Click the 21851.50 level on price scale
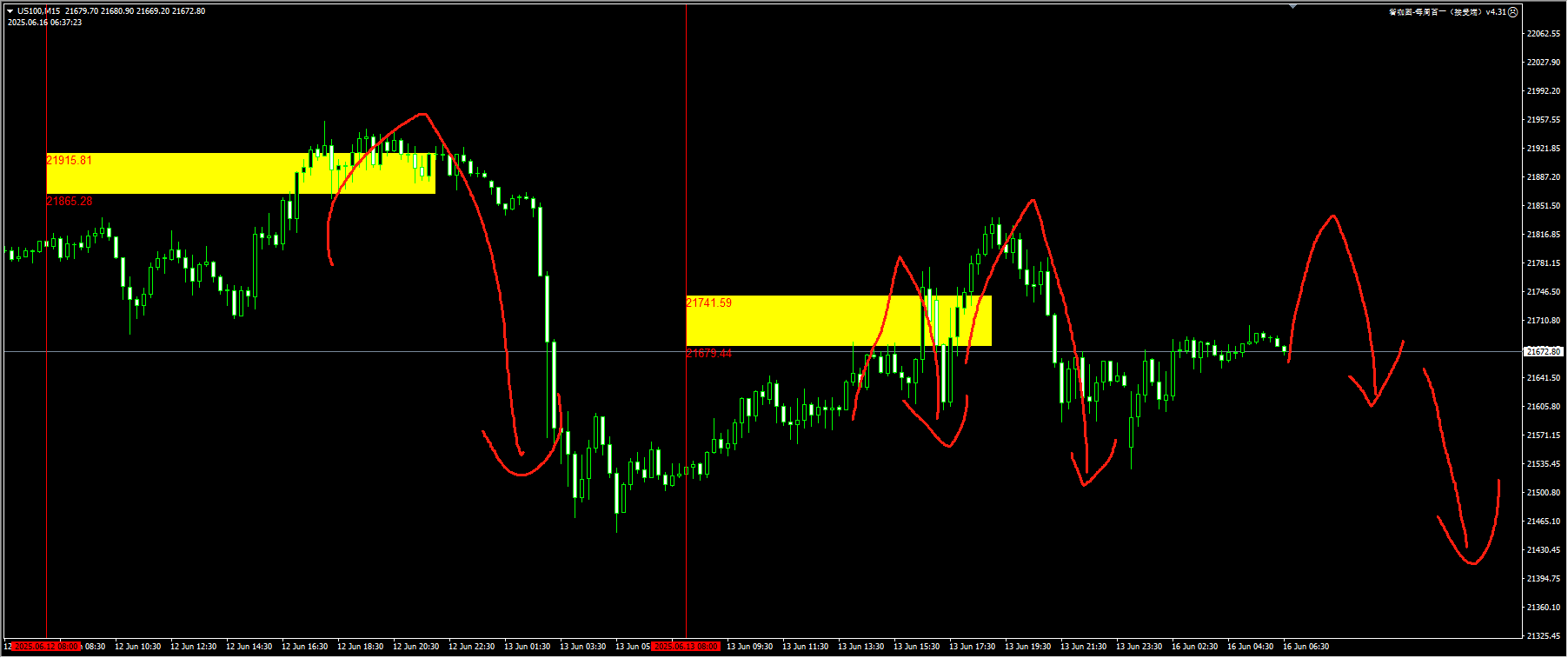Image resolution: width=1568 pixels, height=658 pixels. [1543, 206]
